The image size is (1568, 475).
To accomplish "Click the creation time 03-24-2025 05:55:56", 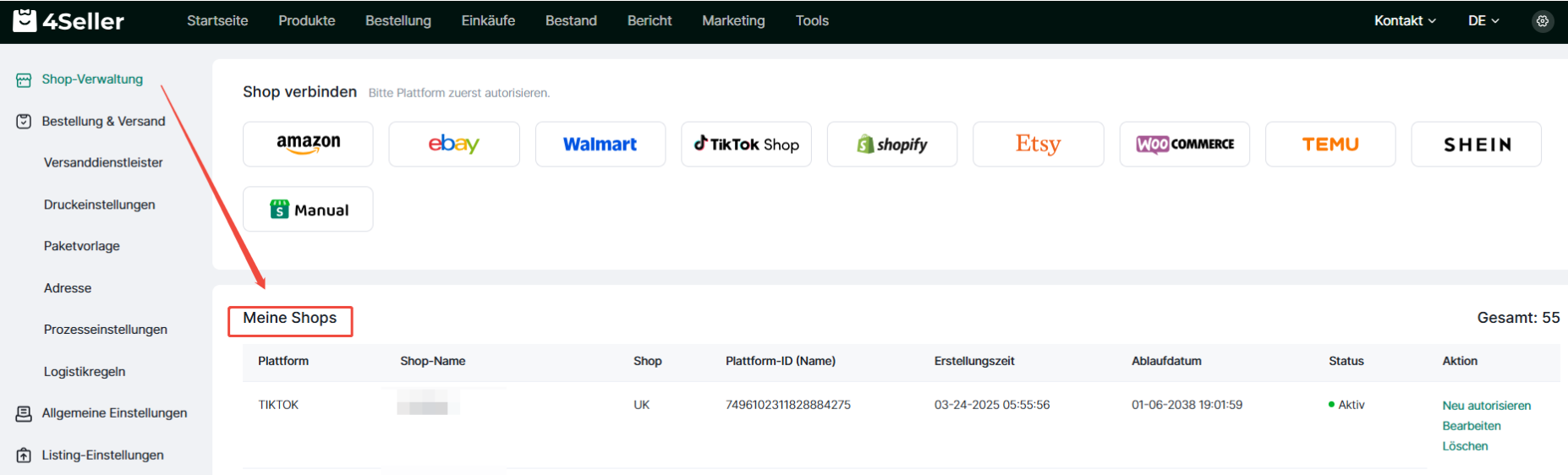I will click(992, 405).
